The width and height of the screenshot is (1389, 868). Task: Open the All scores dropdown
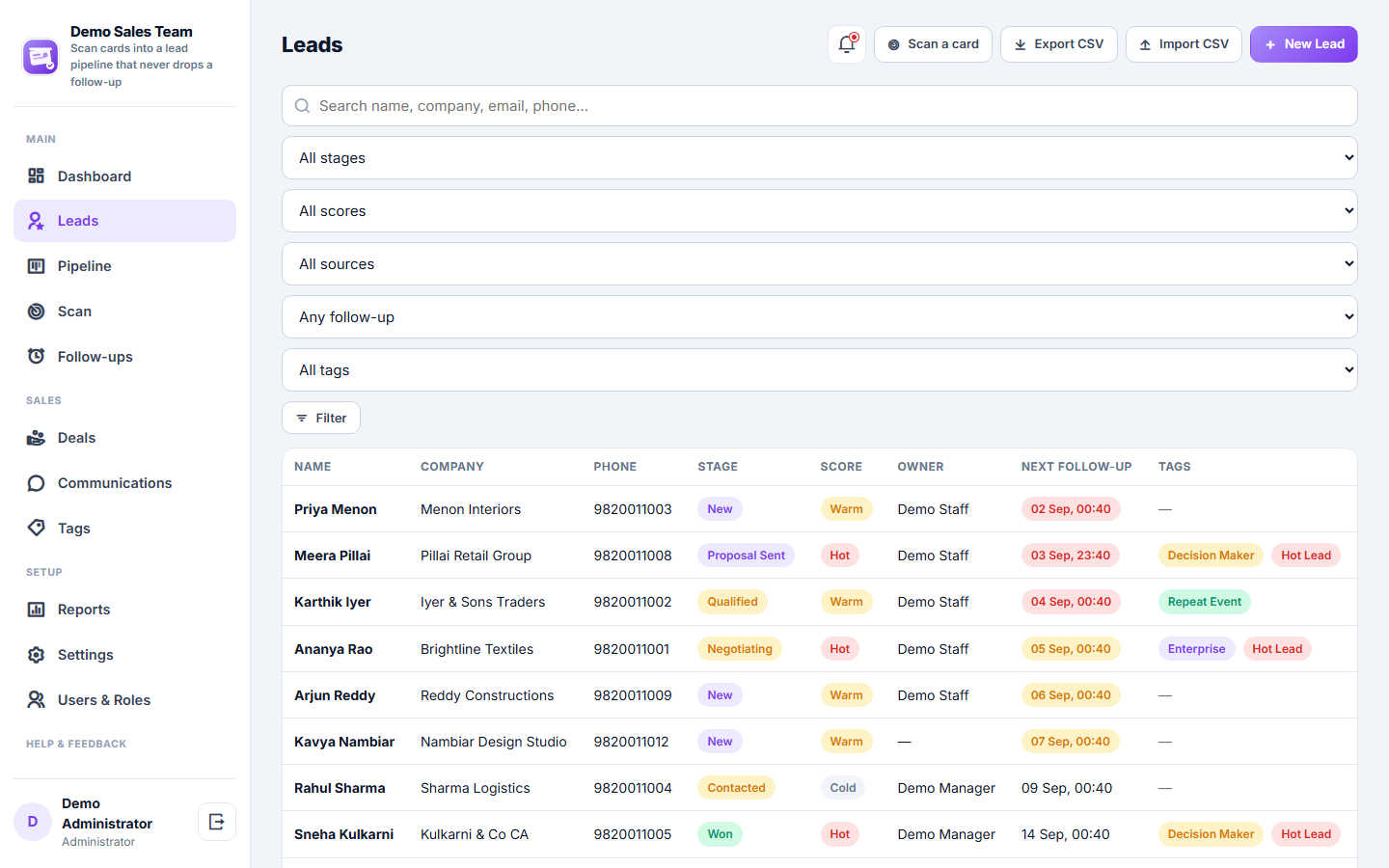pos(820,210)
